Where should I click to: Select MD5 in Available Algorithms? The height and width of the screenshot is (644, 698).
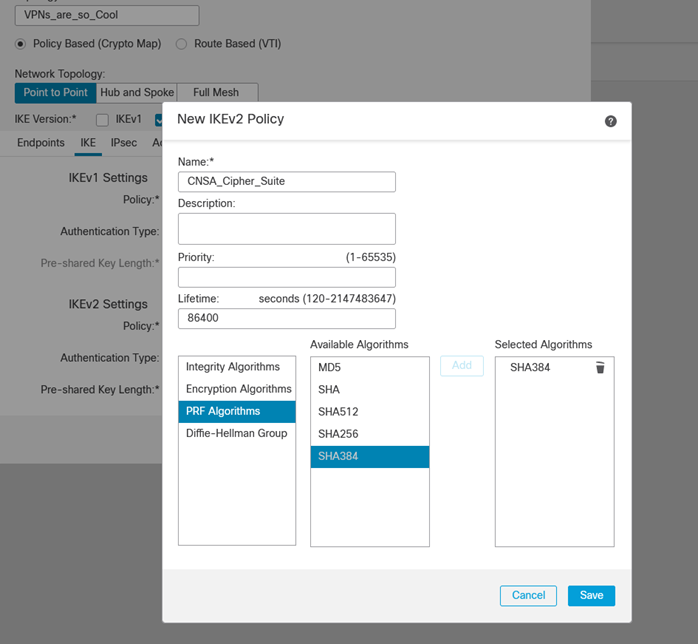click(370, 368)
